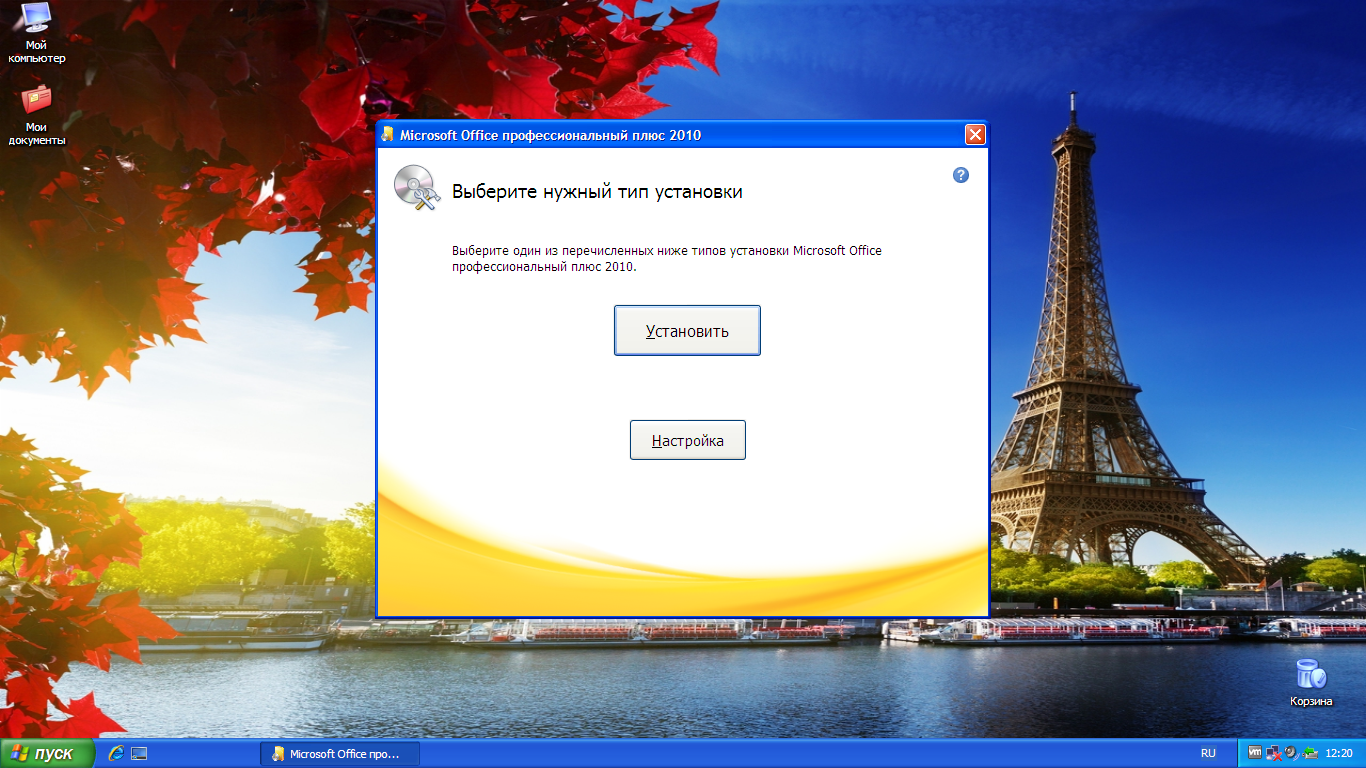Click the disconnected network tray icon
The height and width of the screenshot is (768, 1366).
[1273, 753]
